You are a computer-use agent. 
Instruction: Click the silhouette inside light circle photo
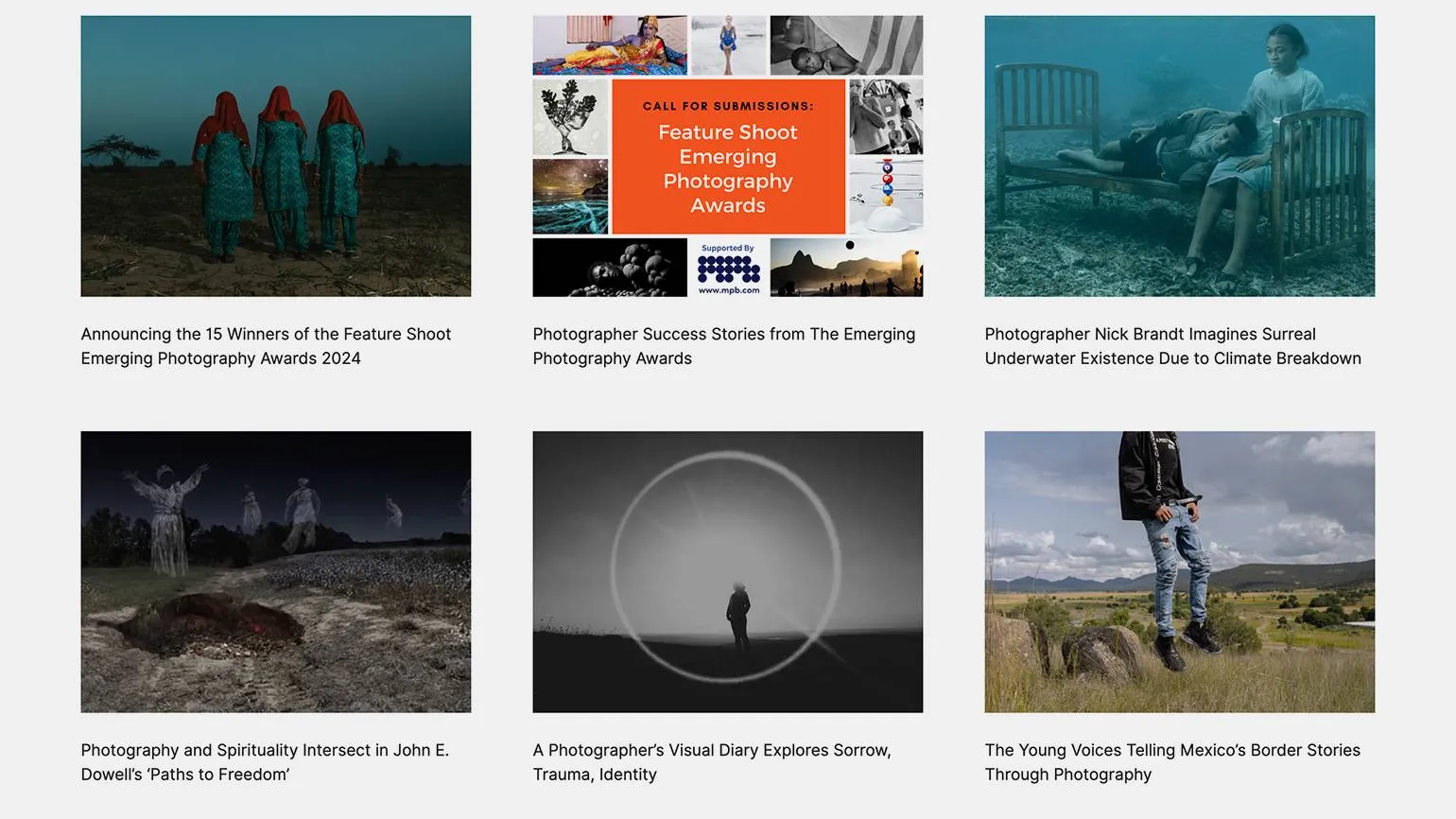(727, 571)
